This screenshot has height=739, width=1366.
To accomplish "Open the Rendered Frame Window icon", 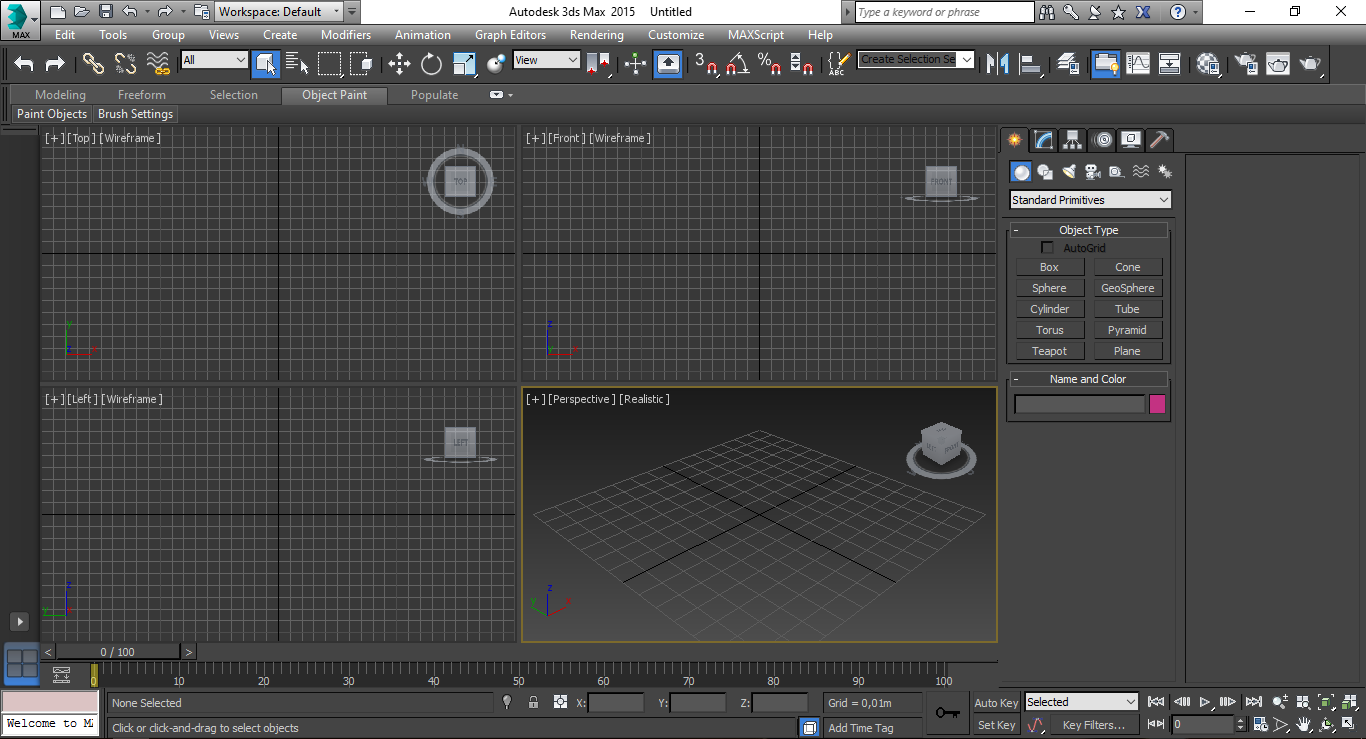I will [x=1278, y=64].
